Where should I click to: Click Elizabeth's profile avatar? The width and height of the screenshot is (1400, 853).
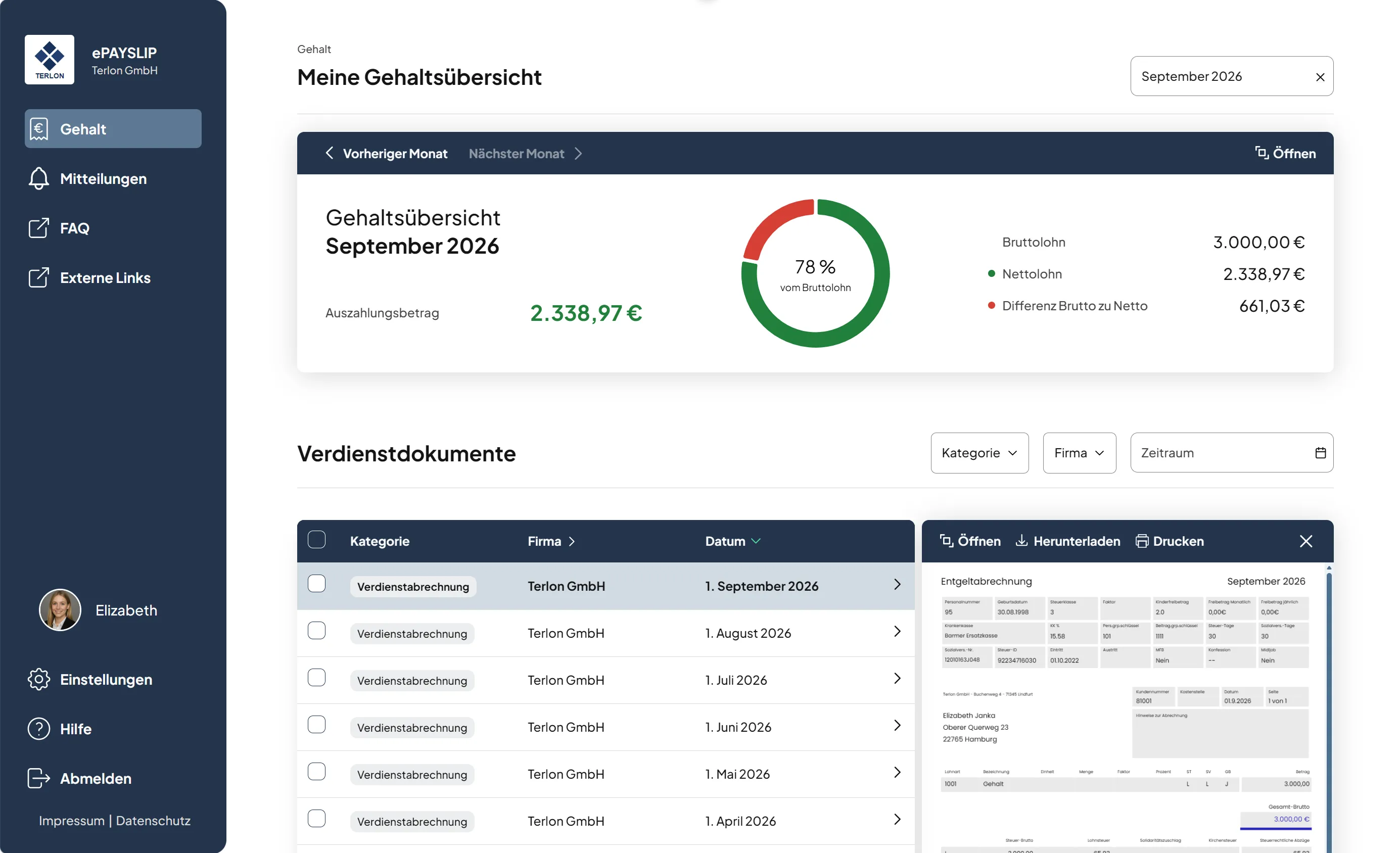(x=60, y=610)
